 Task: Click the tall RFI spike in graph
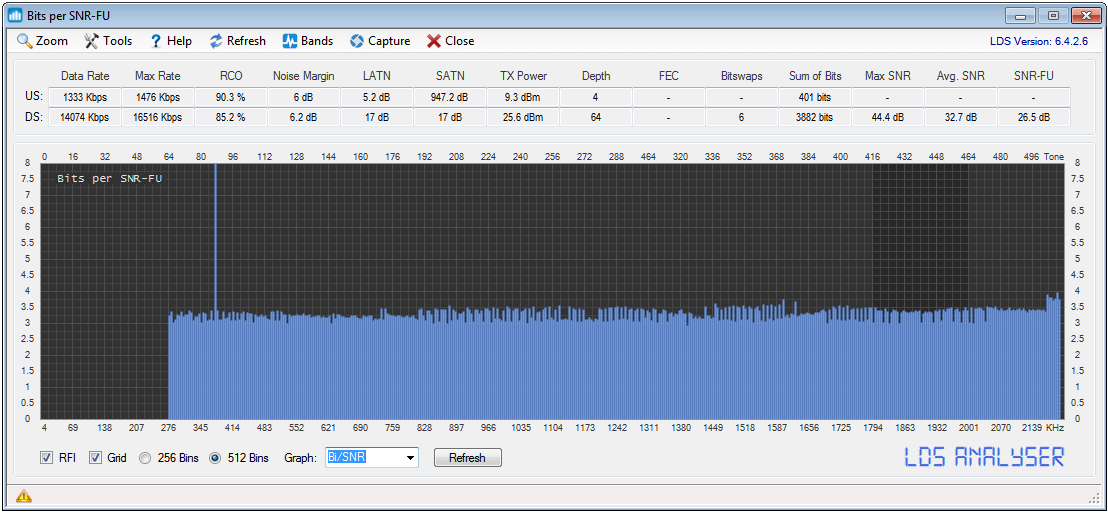[x=215, y=240]
